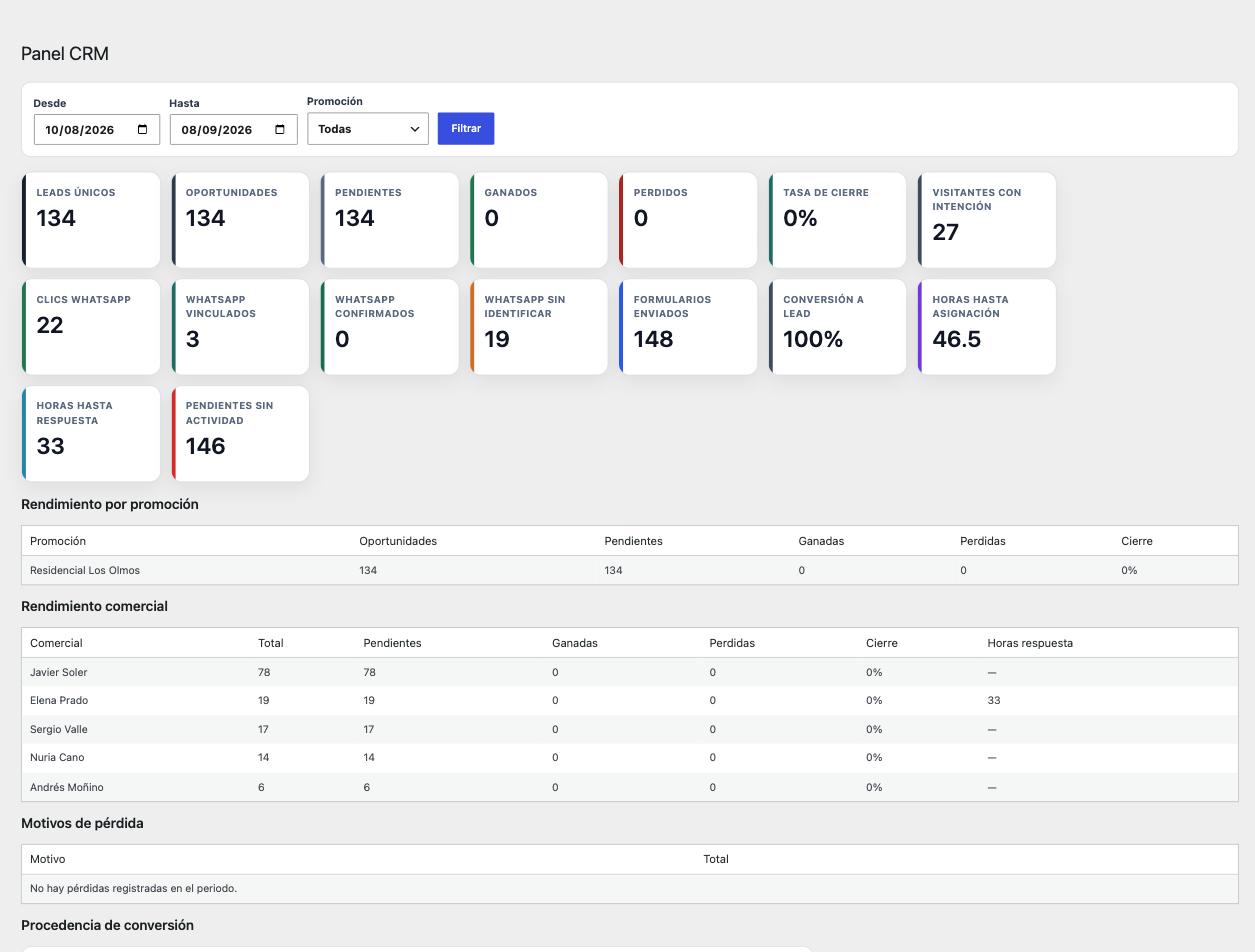Select the Formularios Enviados card
The height and width of the screenshot is (952, 1255).
(688, 327)
